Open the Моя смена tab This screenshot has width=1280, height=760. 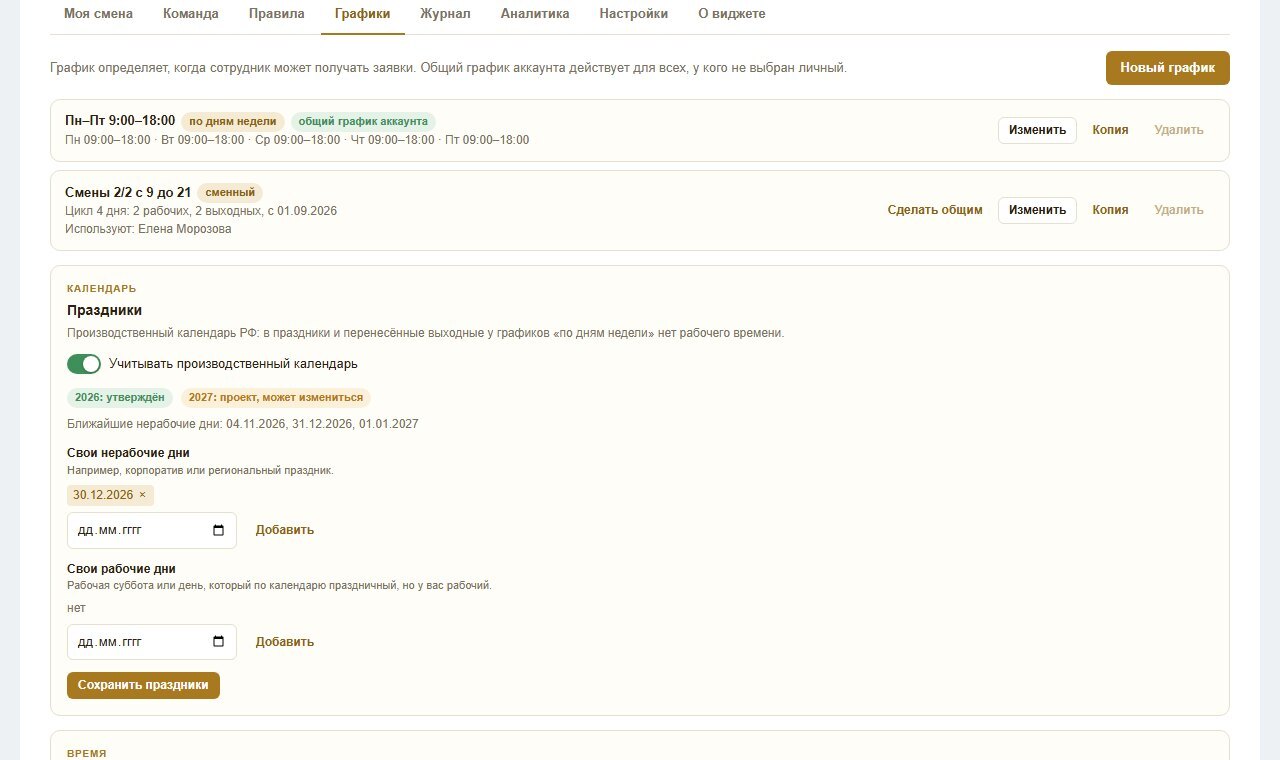coord(98,14)
